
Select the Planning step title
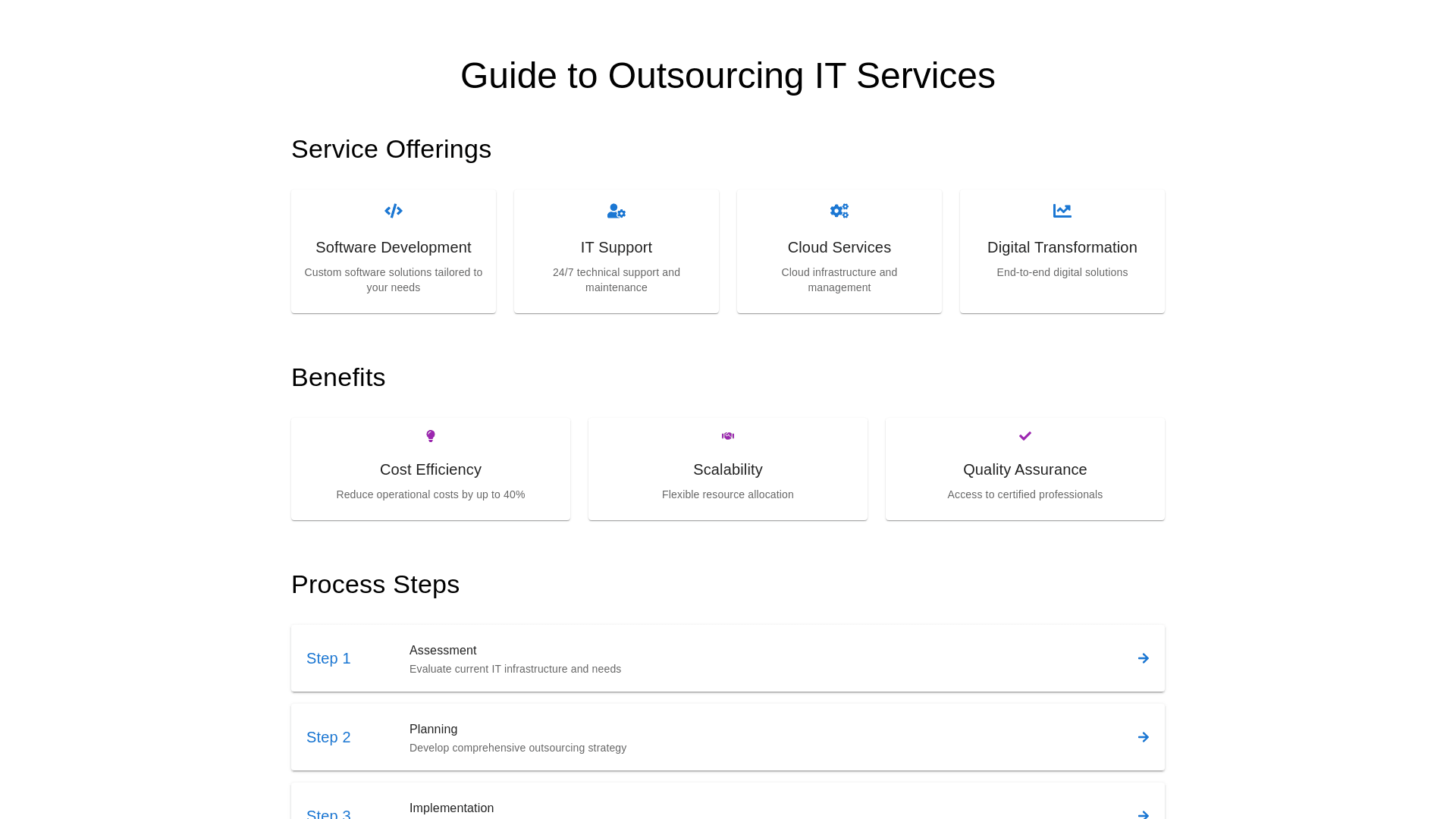pos(433,730)
